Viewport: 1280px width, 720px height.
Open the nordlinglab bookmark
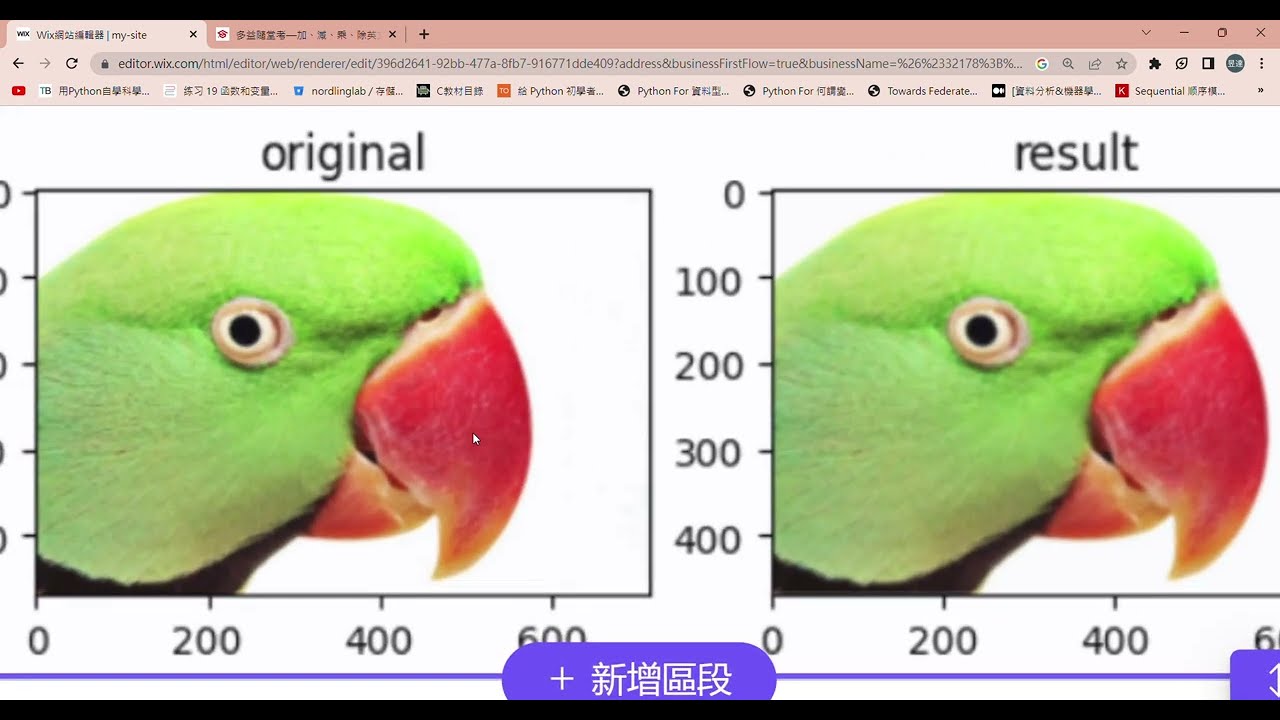coord(347,90)
